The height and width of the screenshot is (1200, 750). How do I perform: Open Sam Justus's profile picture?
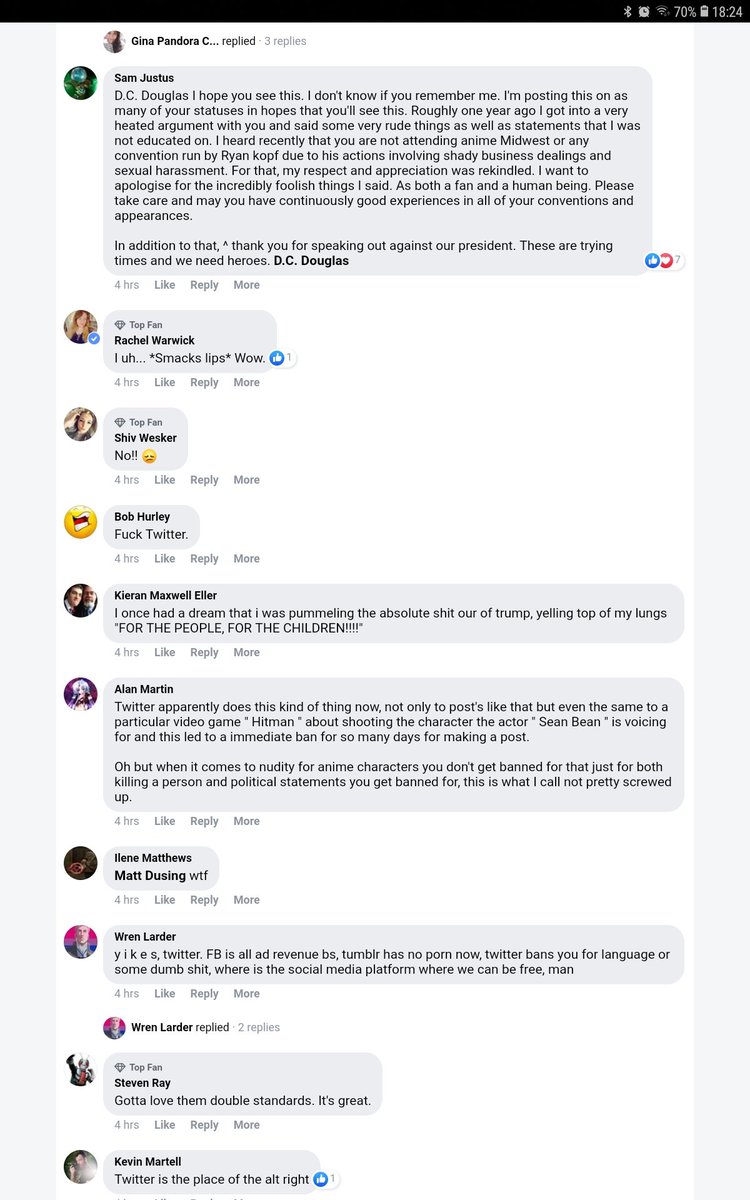tap(81, 83)
